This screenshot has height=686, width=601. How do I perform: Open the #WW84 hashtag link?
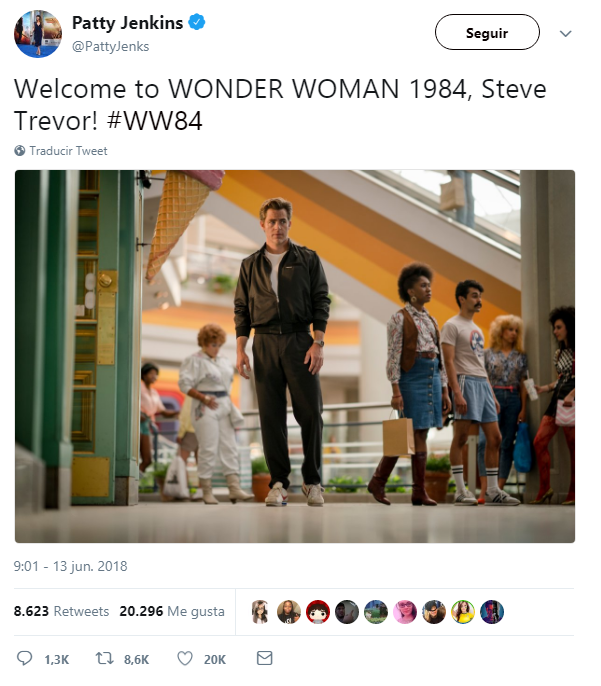154,121
